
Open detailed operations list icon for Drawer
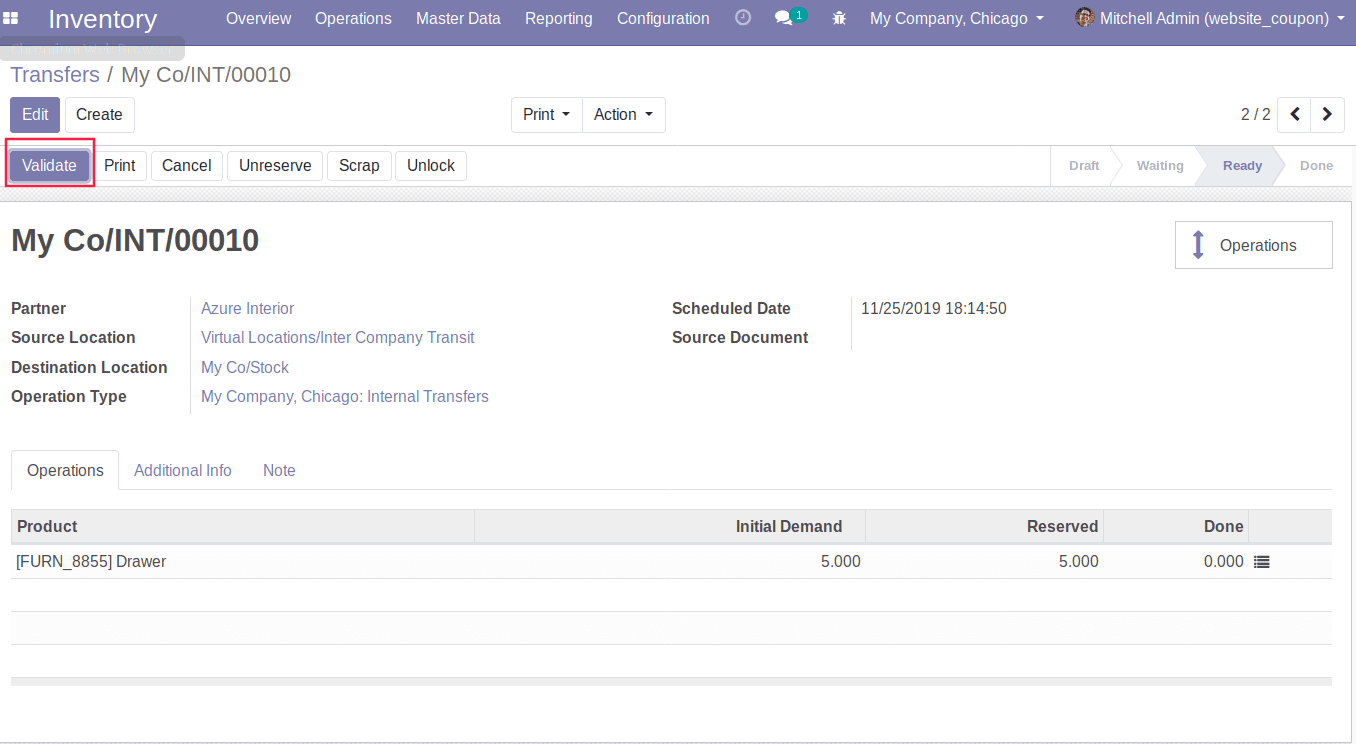pyautogui.click(x=1262, y=562)
